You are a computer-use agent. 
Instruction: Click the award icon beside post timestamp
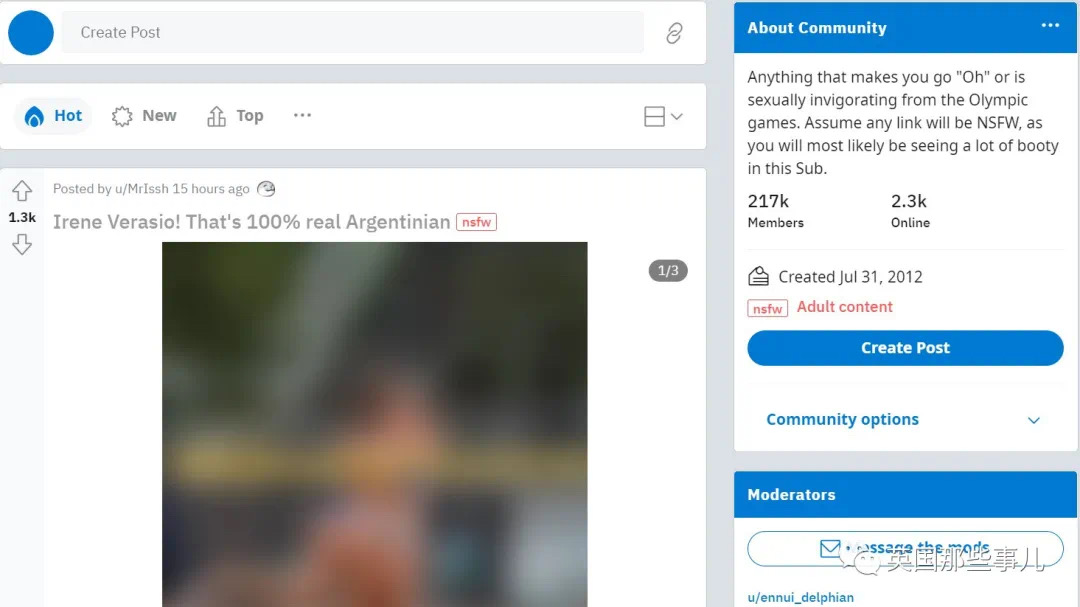coord(266,189)
